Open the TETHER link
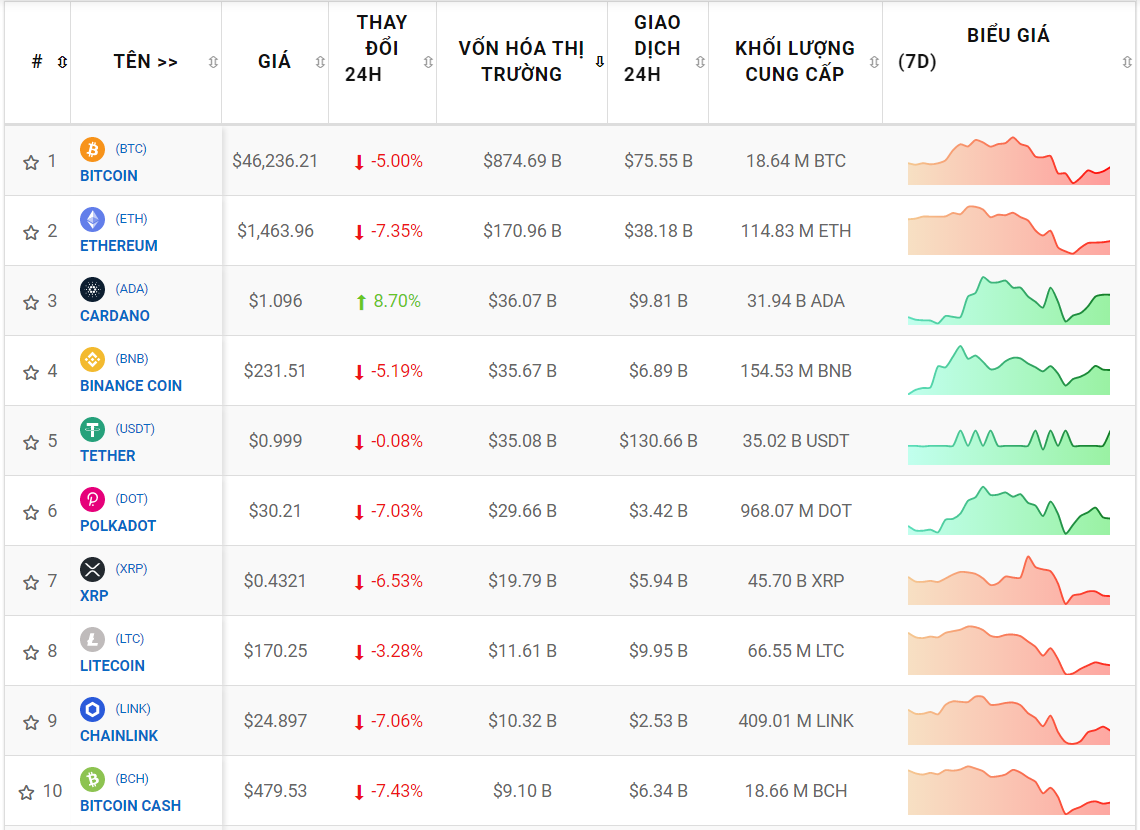 point(108,456)
